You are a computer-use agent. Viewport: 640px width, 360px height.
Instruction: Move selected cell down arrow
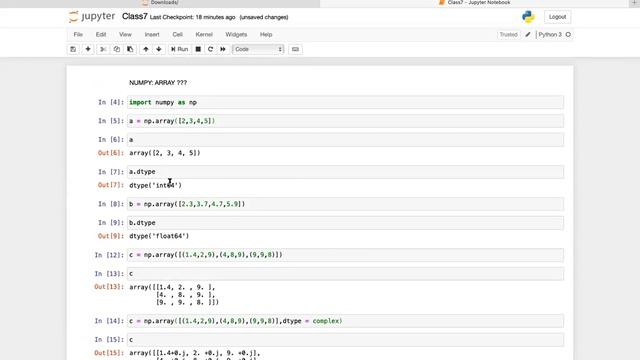[159, 49]
